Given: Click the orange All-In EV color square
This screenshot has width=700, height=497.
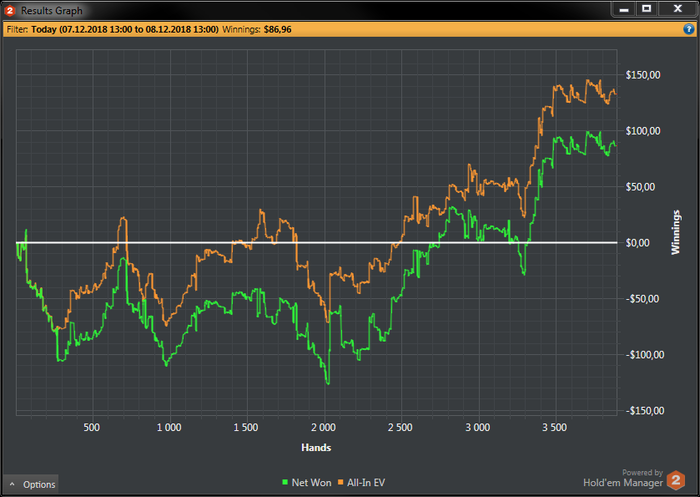Looking at the screenshot, I should [x=341, y=482].
